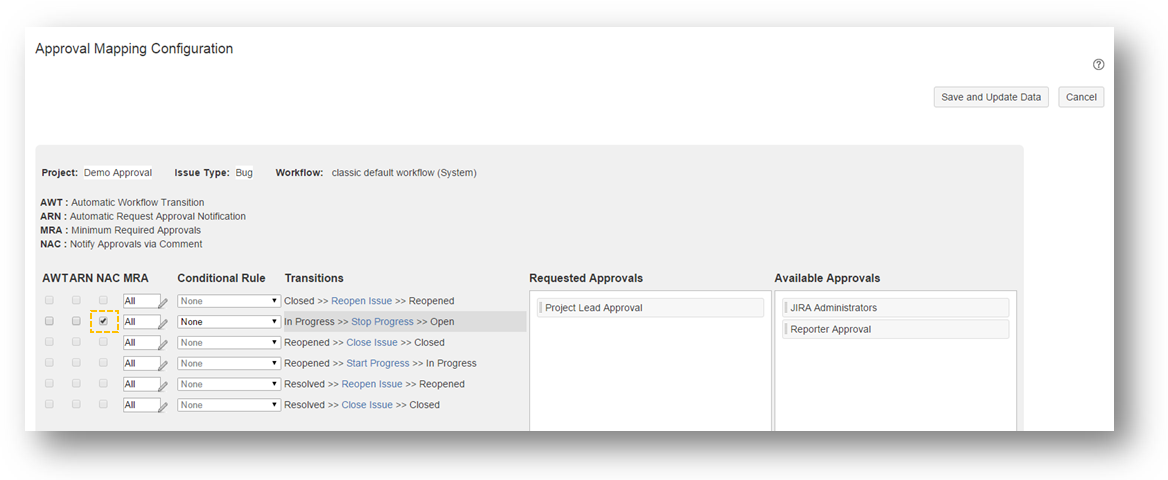Screen dimensions: 1168x480
Task: Click MRA pencil icon for Reopened-Close Issue row
Action: [x=163, y=344]
